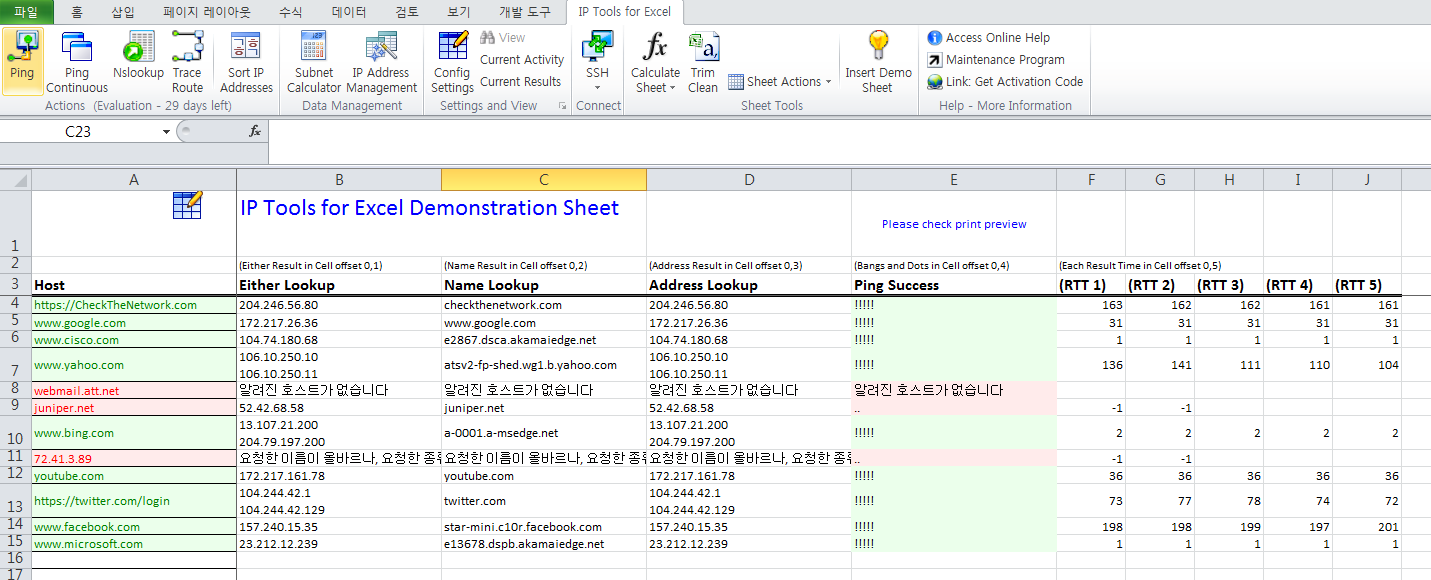Select the 72.41.3.89 host cell

click(134, 458)
